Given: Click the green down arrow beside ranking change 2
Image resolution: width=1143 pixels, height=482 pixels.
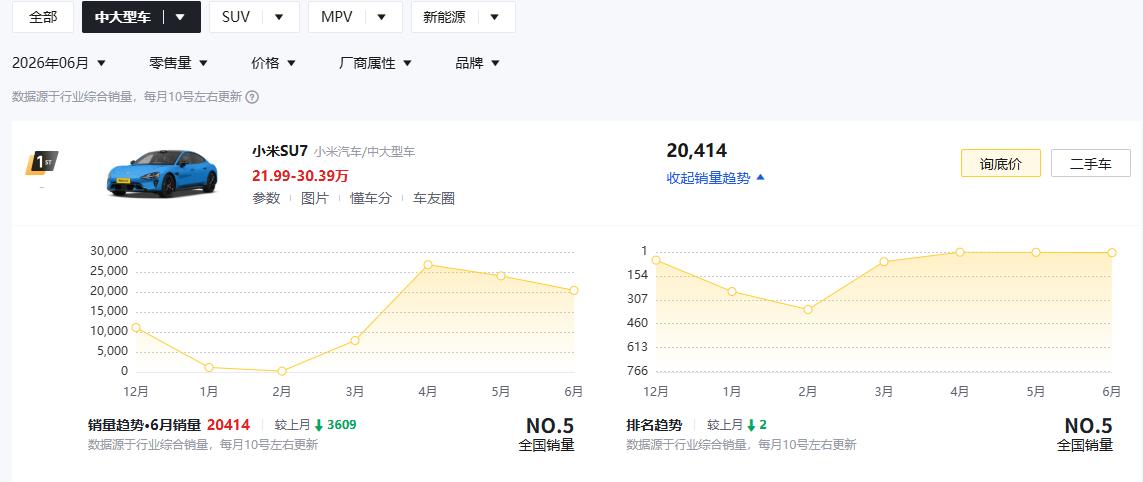Looking at the screenshot, I should click(x=751, y=425).
